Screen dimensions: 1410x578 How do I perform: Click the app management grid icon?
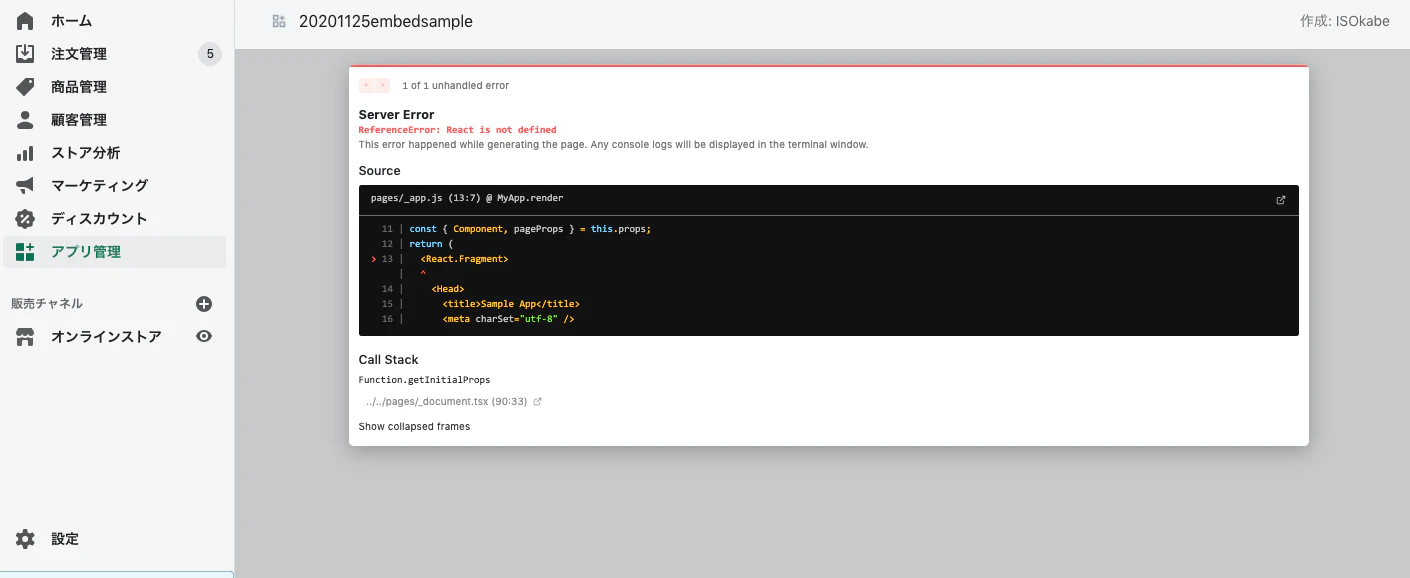point(26,252)
